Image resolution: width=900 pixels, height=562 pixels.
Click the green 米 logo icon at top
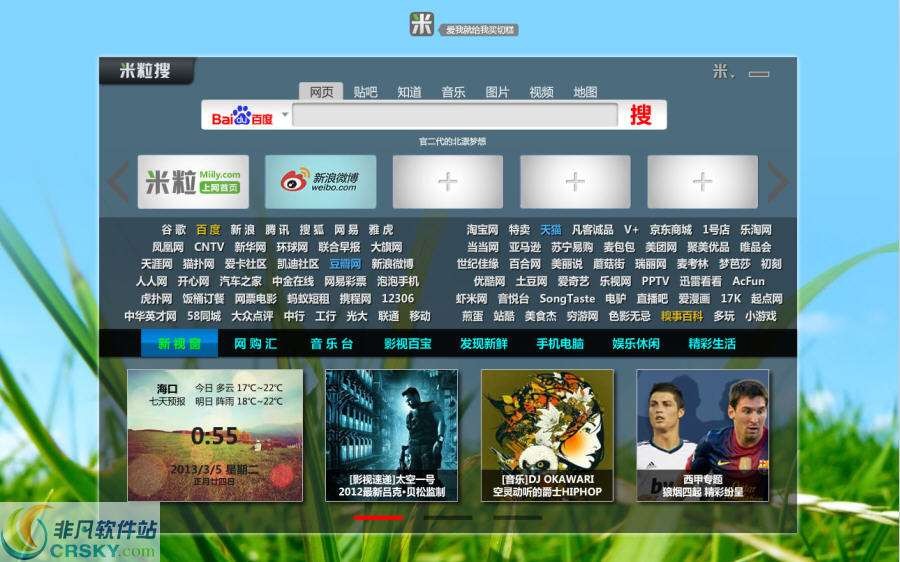pyautogui.click(x=421, y=24)
